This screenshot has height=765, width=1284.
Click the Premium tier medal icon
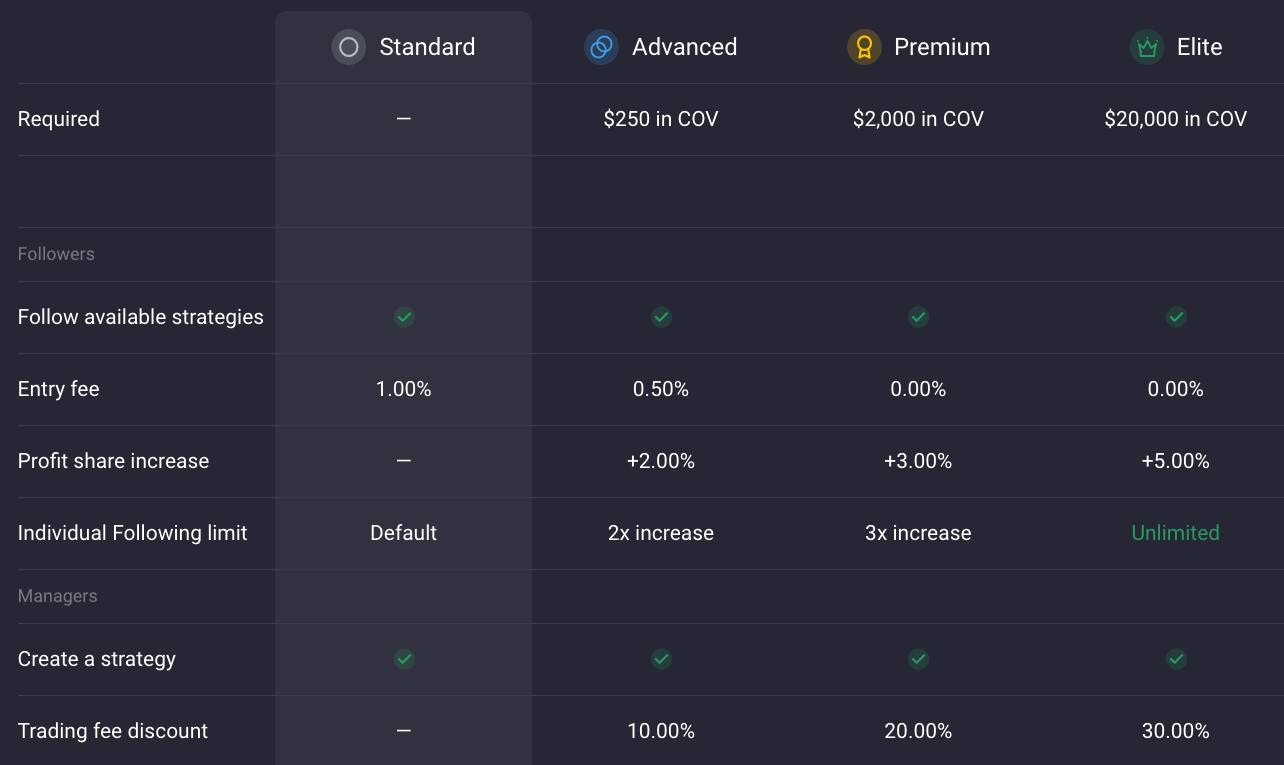(x=864, y=47)
